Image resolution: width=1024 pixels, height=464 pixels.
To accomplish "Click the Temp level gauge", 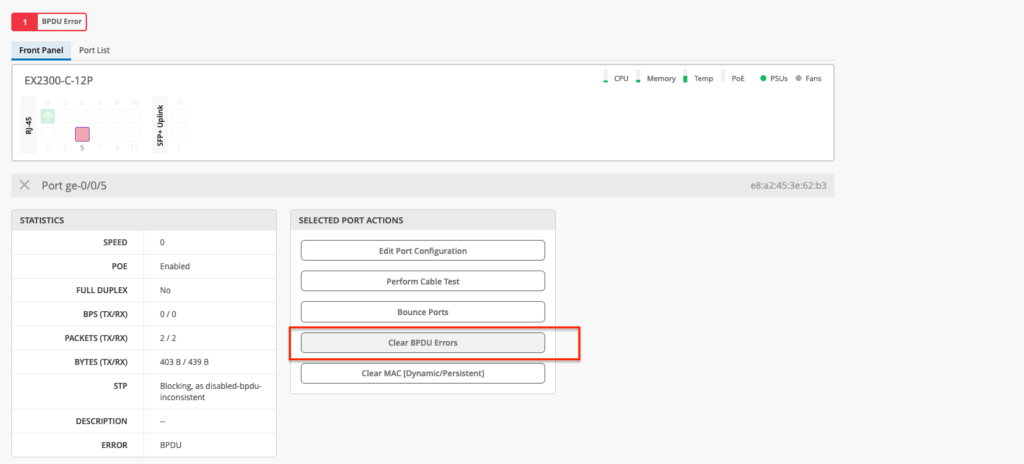I will [x=685, y=78].
